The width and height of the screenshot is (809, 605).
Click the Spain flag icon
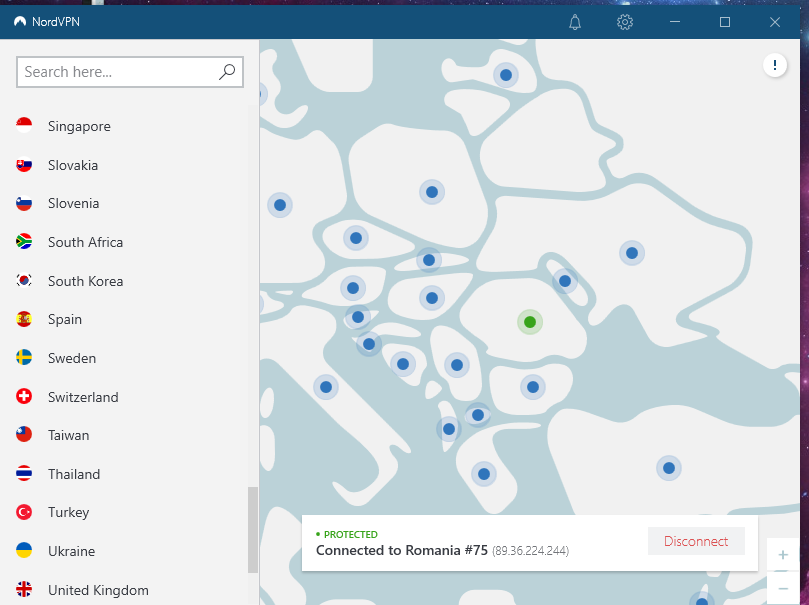tap(24, 319)
